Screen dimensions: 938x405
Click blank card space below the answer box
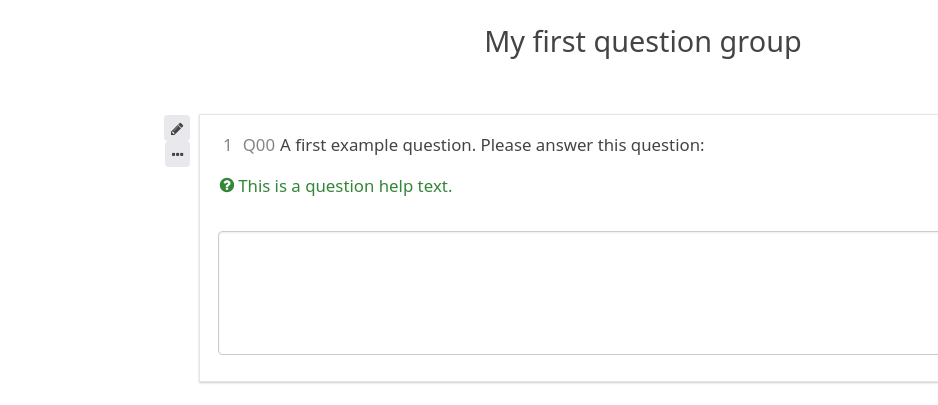pyautogui.click(x=577, y=368)
